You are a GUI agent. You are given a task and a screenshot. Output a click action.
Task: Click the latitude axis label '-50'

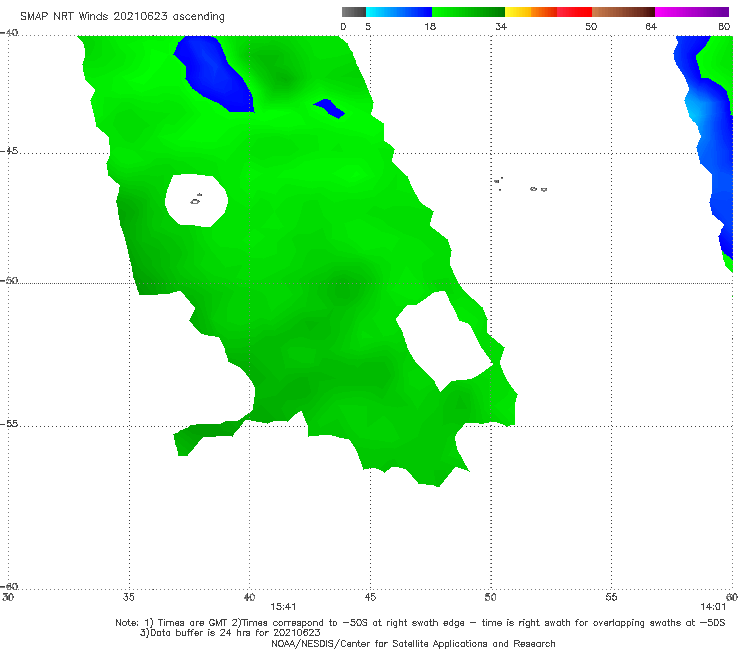tap(9, 280)
